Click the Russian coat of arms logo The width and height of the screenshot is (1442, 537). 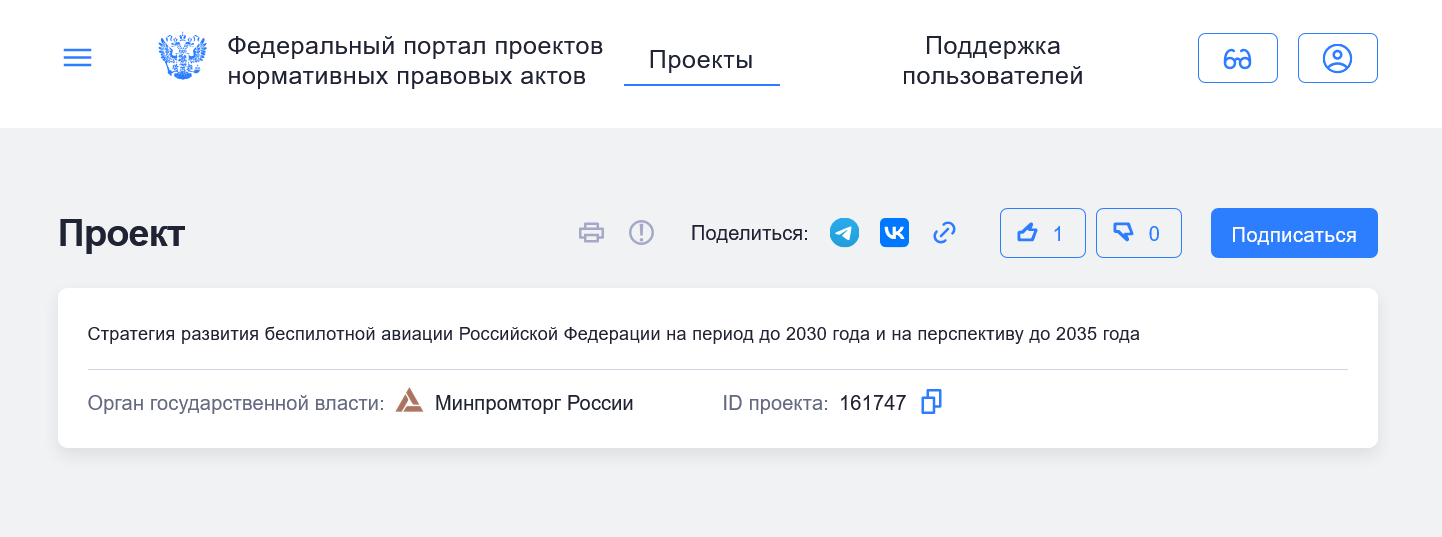coord(182,58)
